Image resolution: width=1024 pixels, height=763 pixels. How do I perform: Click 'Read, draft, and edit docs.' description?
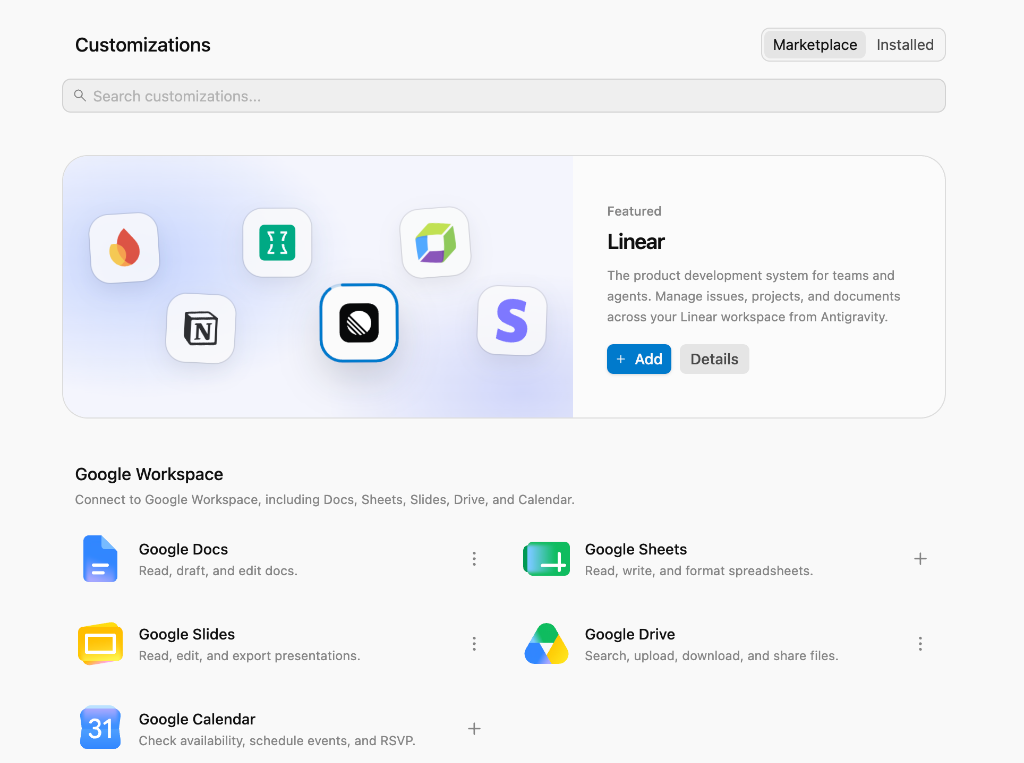point(218,571)
